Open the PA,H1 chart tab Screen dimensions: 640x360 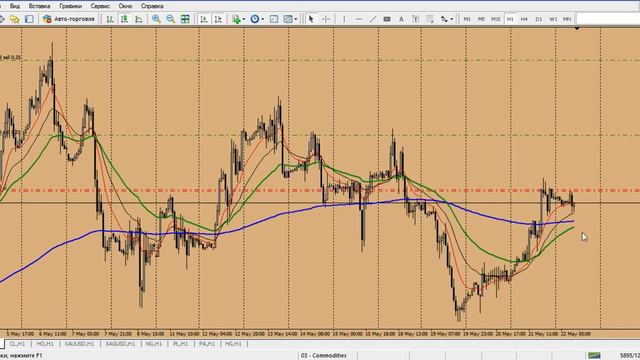(x=207, y=344)
